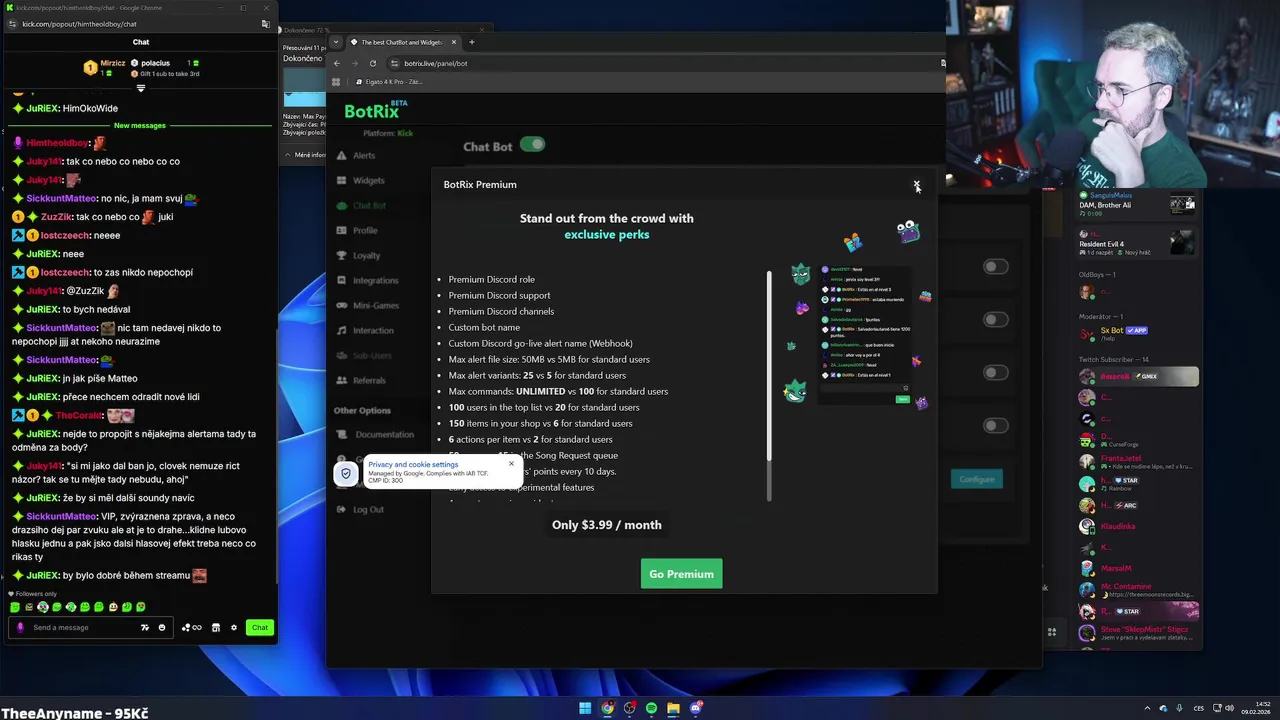Close the BotRix Premium dialog
Image resolution: width=1280 pixels, height=720 pixels.
(x=916, y=185)
